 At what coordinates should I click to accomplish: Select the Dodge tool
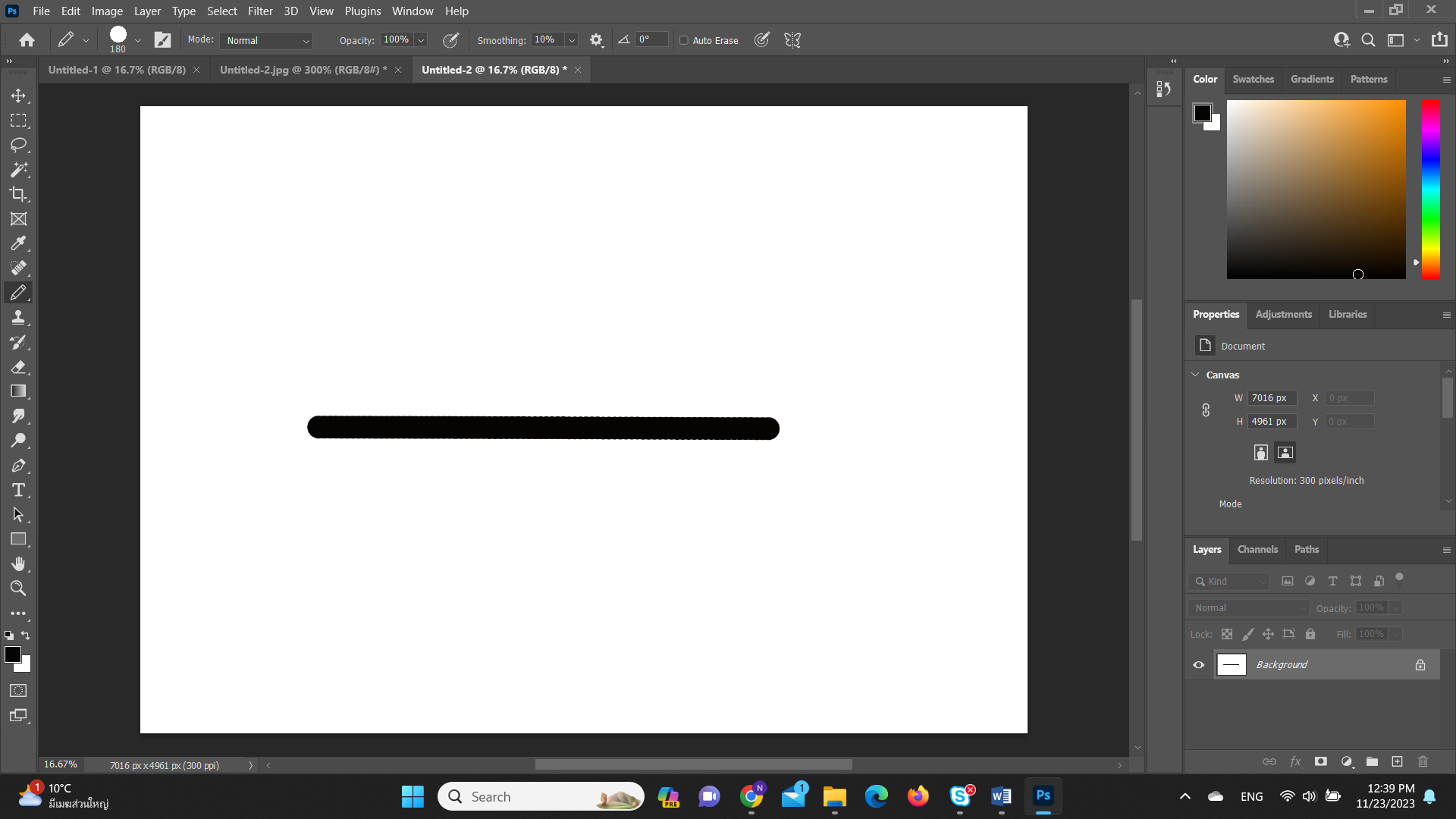click(x=18, y=441)
